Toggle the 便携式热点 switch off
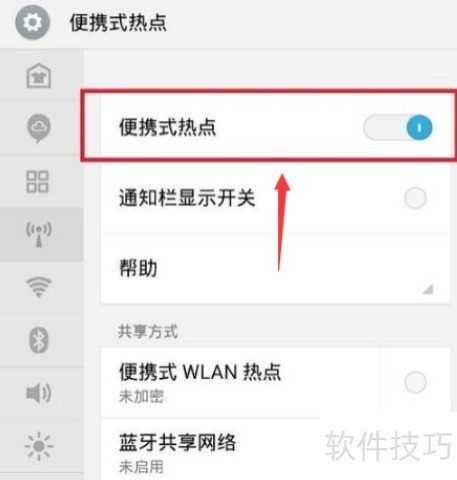The height and width of the screenshot is (480, 457). 398,128
